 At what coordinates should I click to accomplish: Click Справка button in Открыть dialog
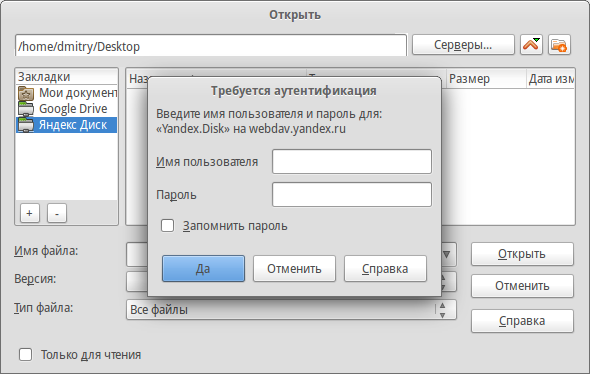522,321
